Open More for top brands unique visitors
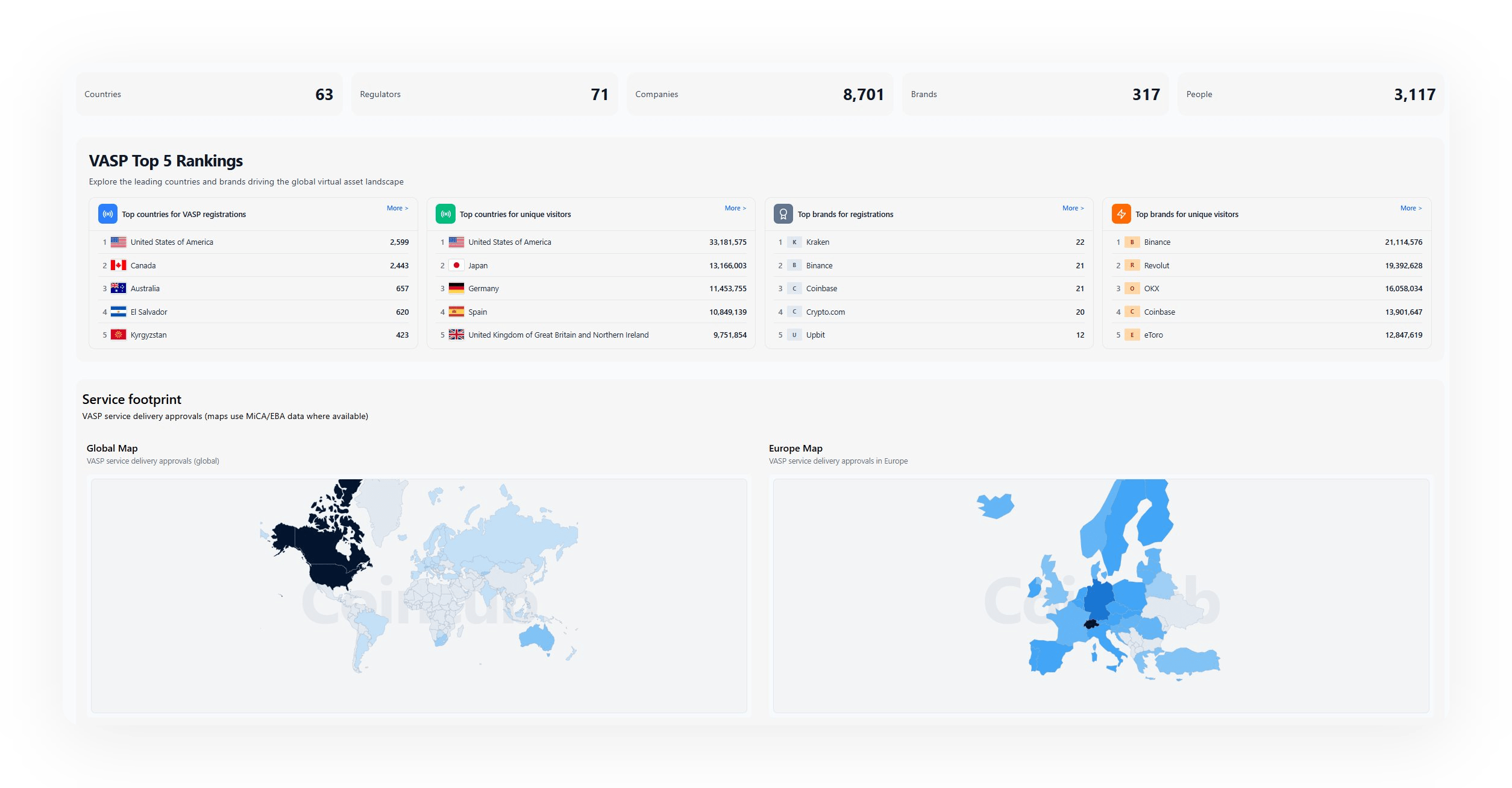Image resolution: width=1512 pixels, height=788 pixels. (x=1411, y=208)
